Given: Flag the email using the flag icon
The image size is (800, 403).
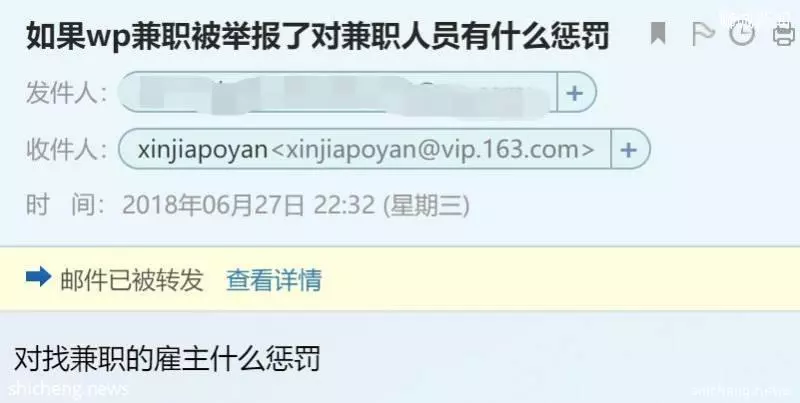Looking at the screenshot, I should coord(702,34).
